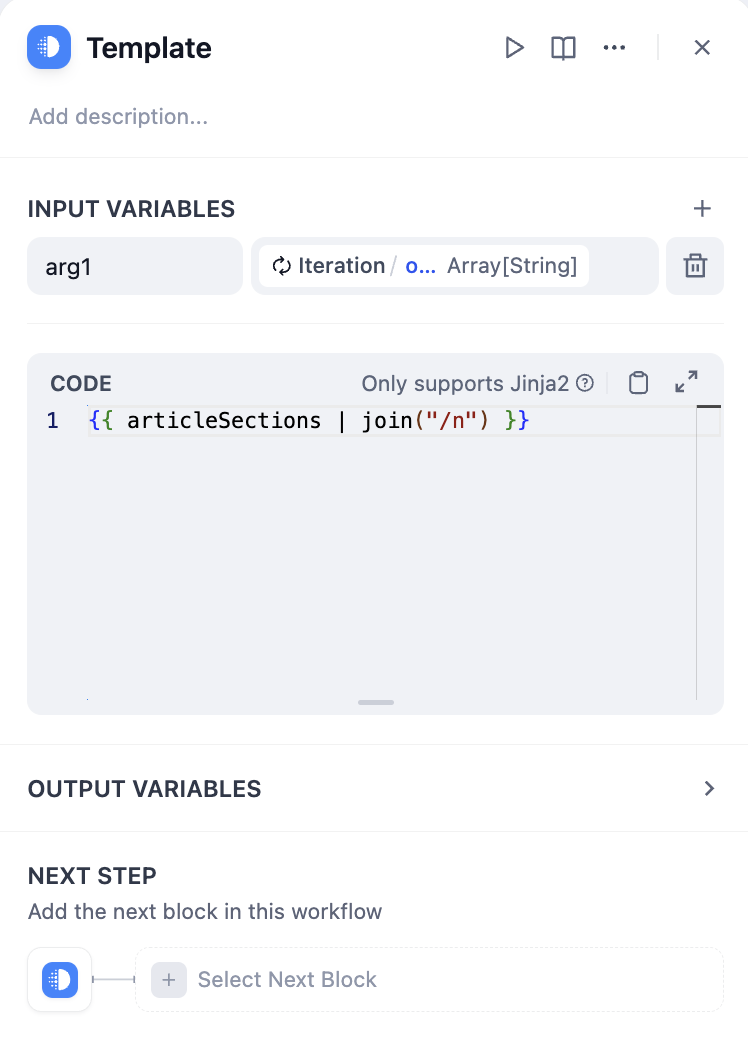Click the Template node icon under Next Step
This screenshot has width=748, height=1046.
coord(60,980)
